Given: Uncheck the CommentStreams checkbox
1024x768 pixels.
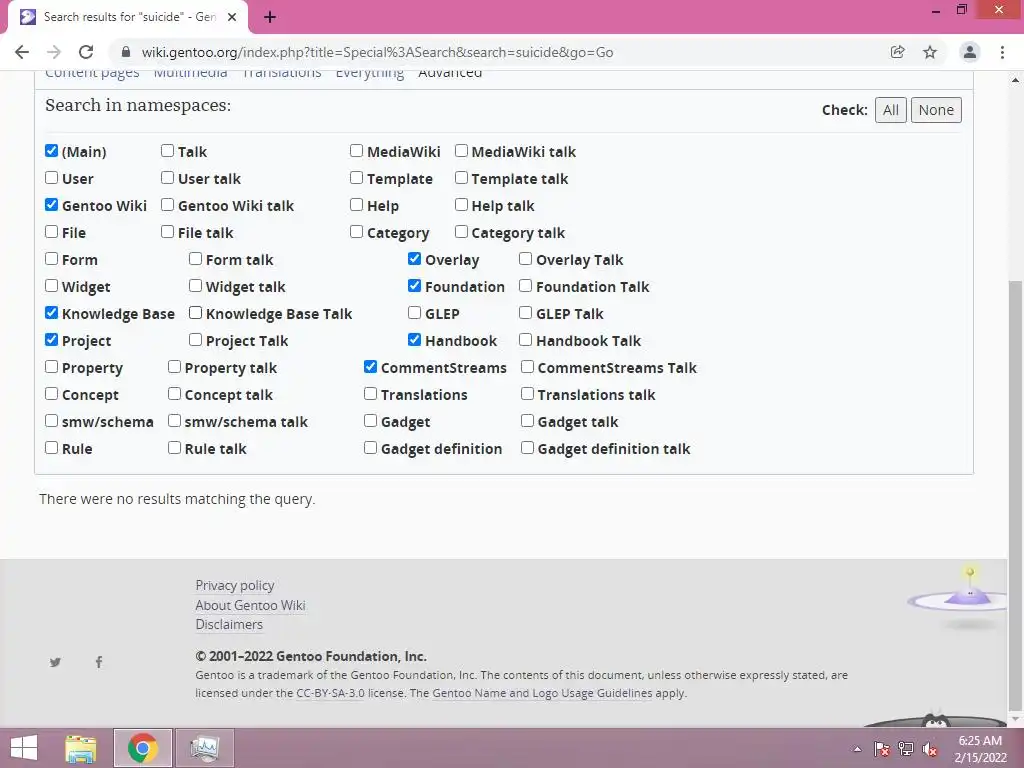Looking at the screenshot, I should (x=370, y=366).
